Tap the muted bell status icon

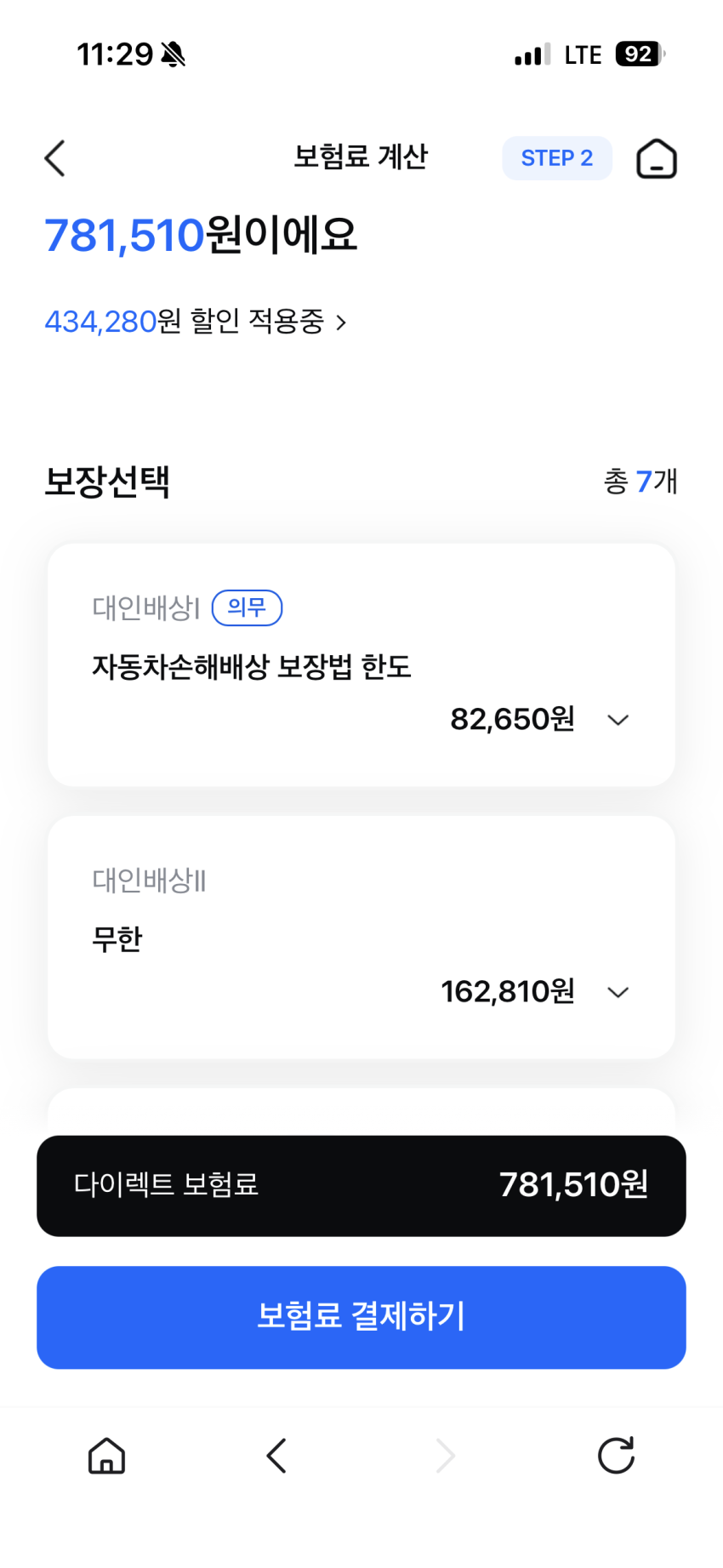[174, 54]
